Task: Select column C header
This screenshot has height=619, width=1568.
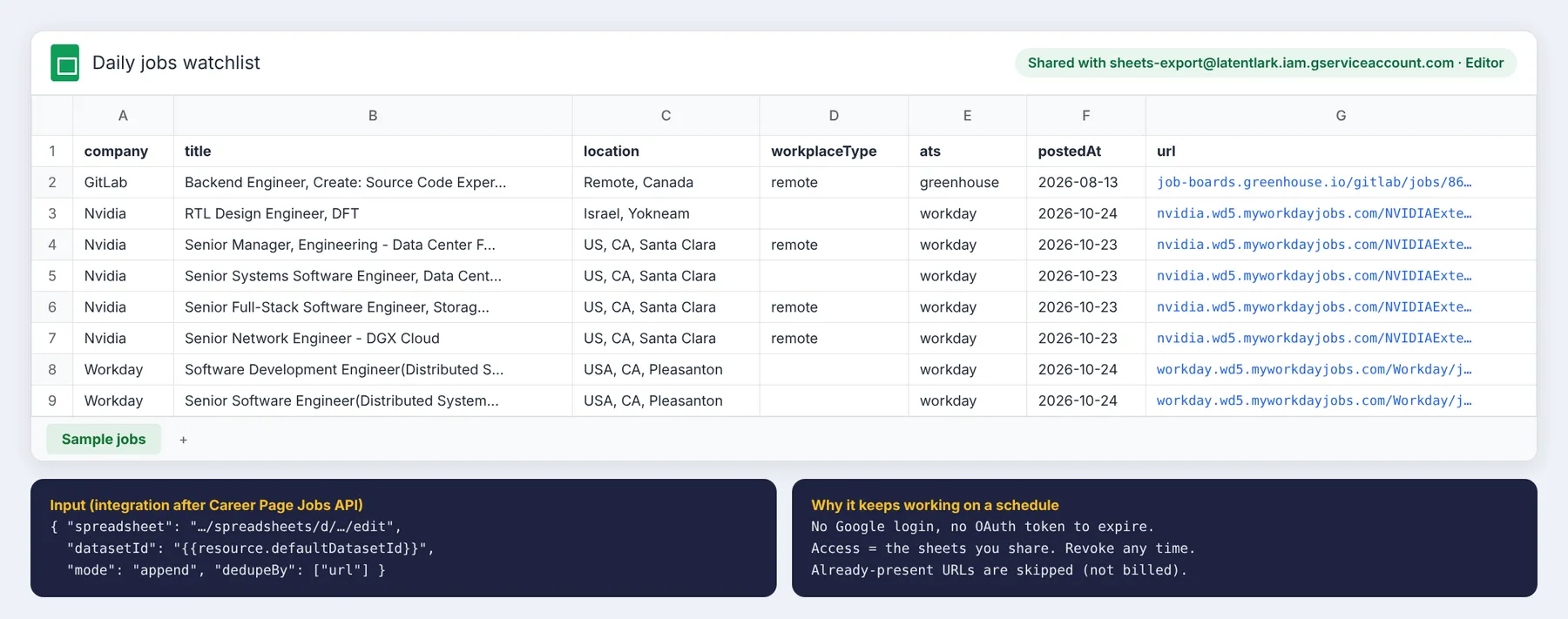Action: (x=666, y=116)
